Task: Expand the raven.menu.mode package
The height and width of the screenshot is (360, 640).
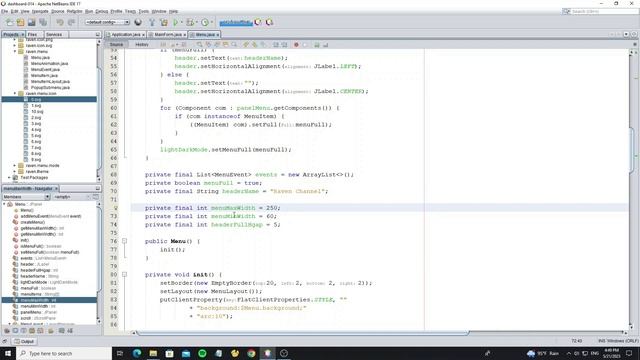Action: coord(15,165)
